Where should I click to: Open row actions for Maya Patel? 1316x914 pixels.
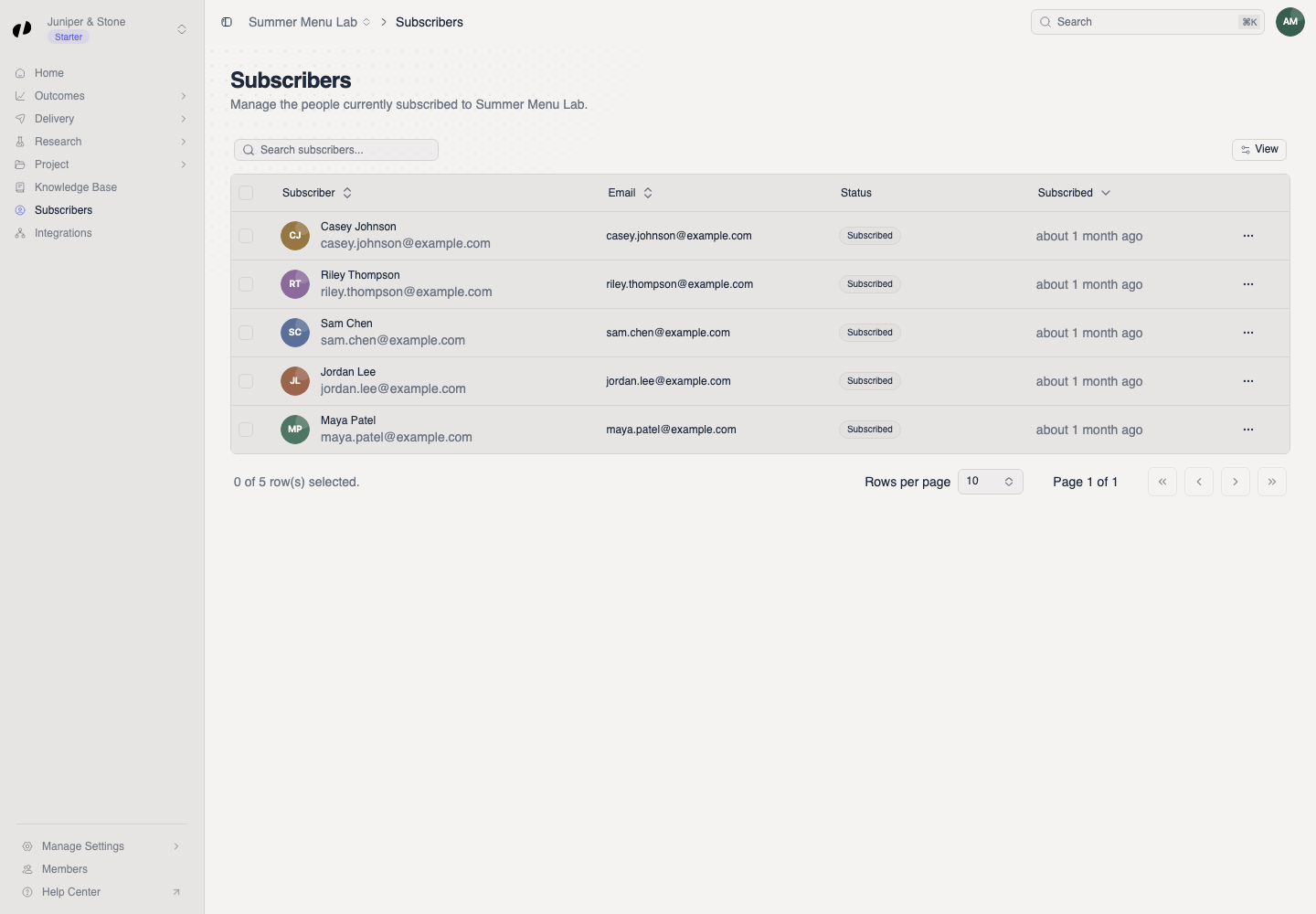(x=1248, y=430)
